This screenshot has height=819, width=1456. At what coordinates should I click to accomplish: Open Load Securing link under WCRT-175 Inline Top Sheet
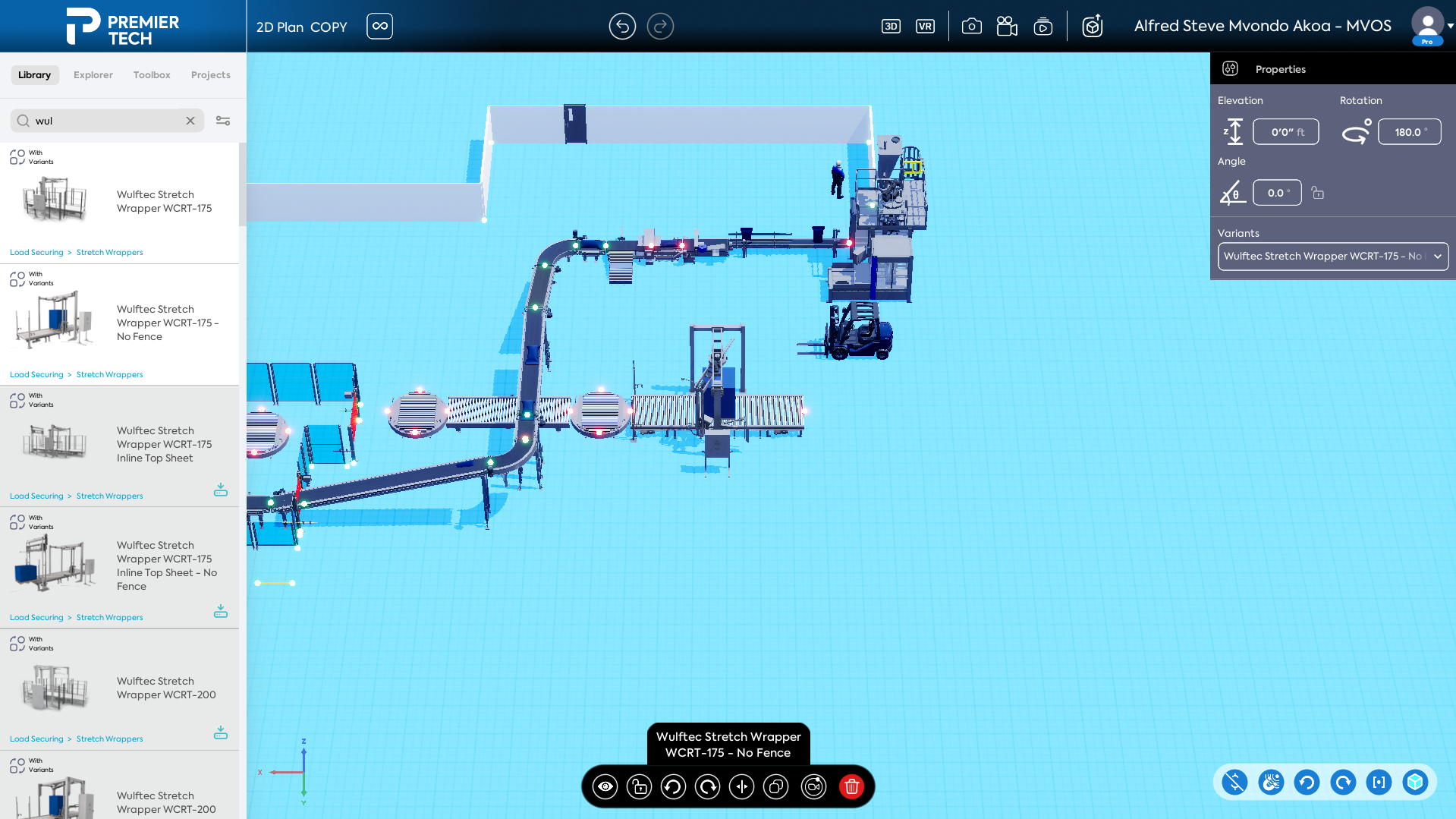click(36, 496)
